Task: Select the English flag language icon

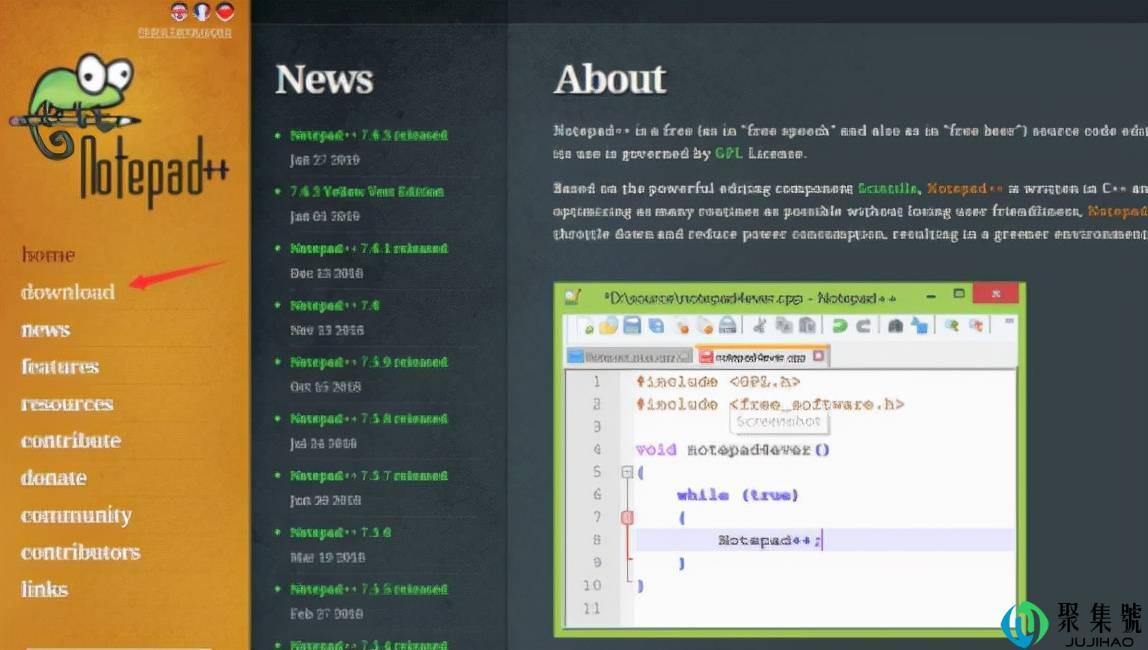Action: (x=179, y=12)
